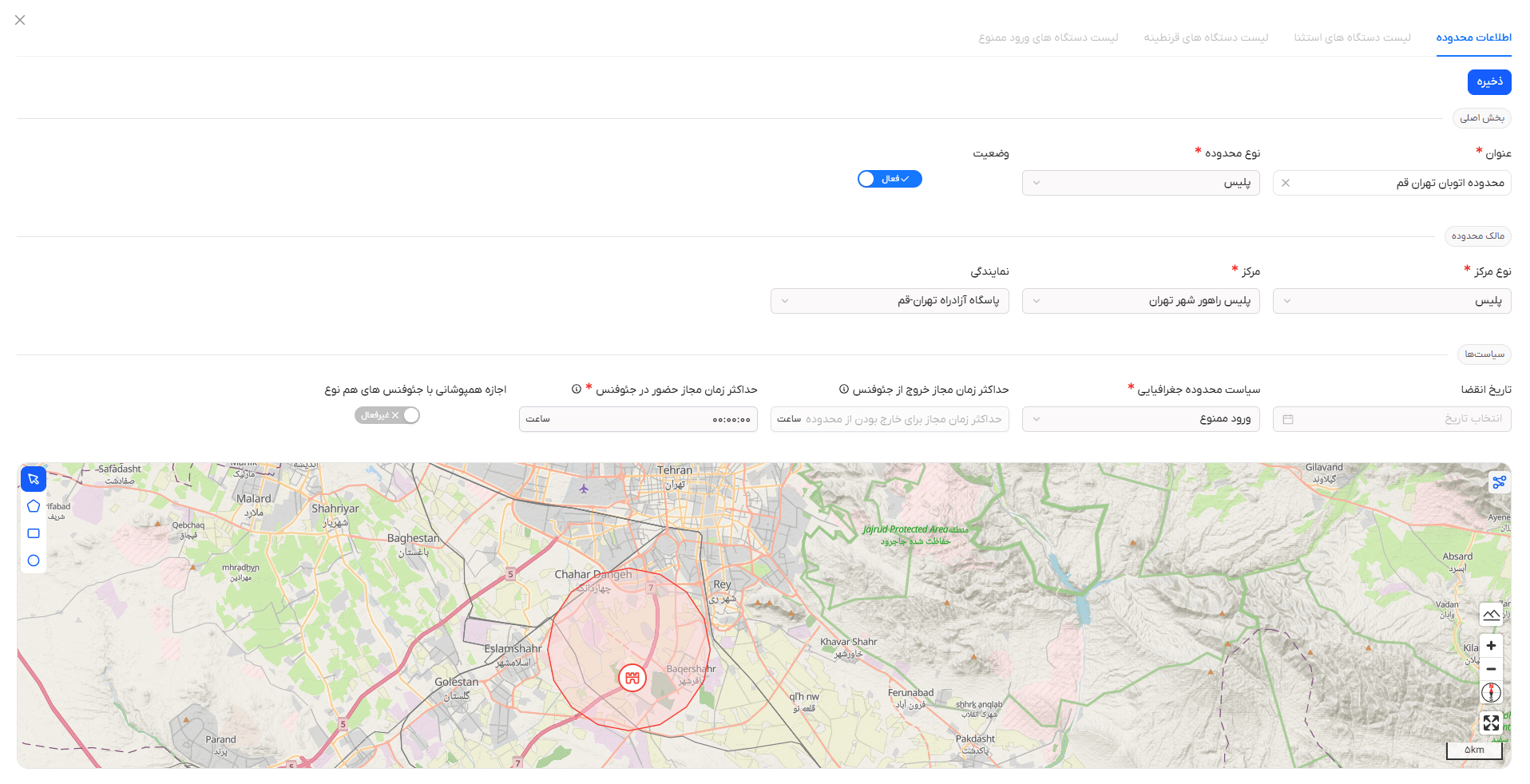Click info icon beside حداکثر زمان مجاز خروج
The image size is (1530, 784).
[843, 390]
